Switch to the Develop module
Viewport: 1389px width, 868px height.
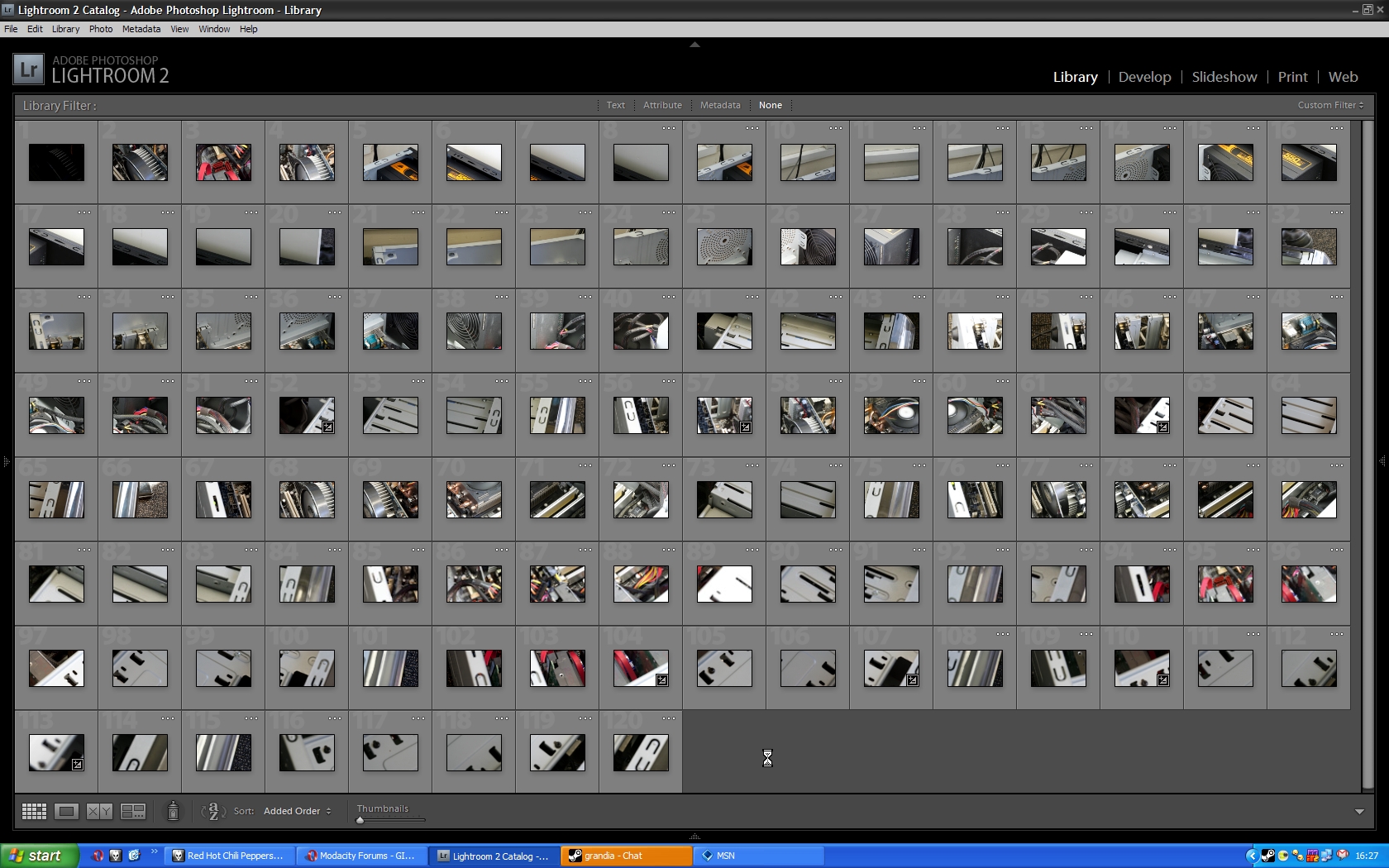(1144, 77)
